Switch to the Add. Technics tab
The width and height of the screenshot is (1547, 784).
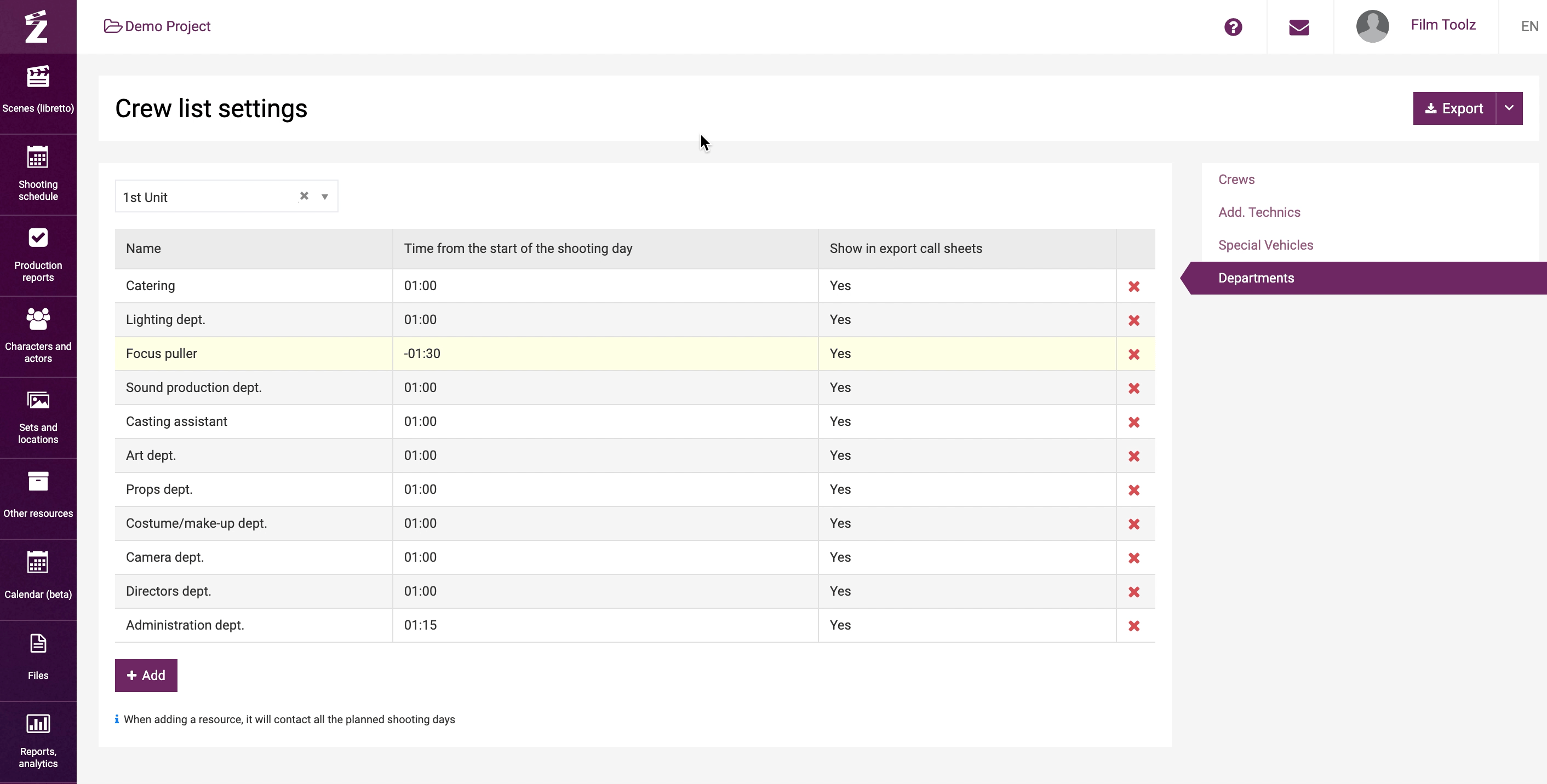point(1259,212)
